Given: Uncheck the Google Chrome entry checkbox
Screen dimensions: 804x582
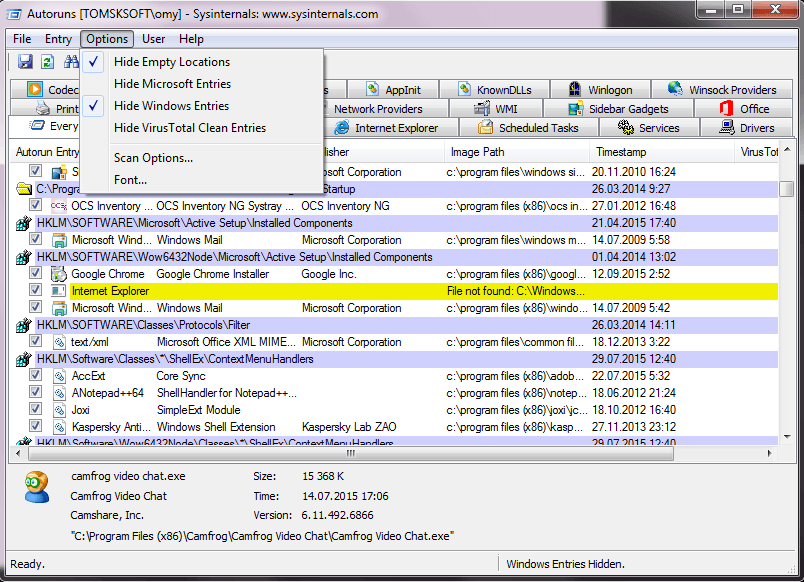Looking at the screenshot, I should click(x=35, y=273).
